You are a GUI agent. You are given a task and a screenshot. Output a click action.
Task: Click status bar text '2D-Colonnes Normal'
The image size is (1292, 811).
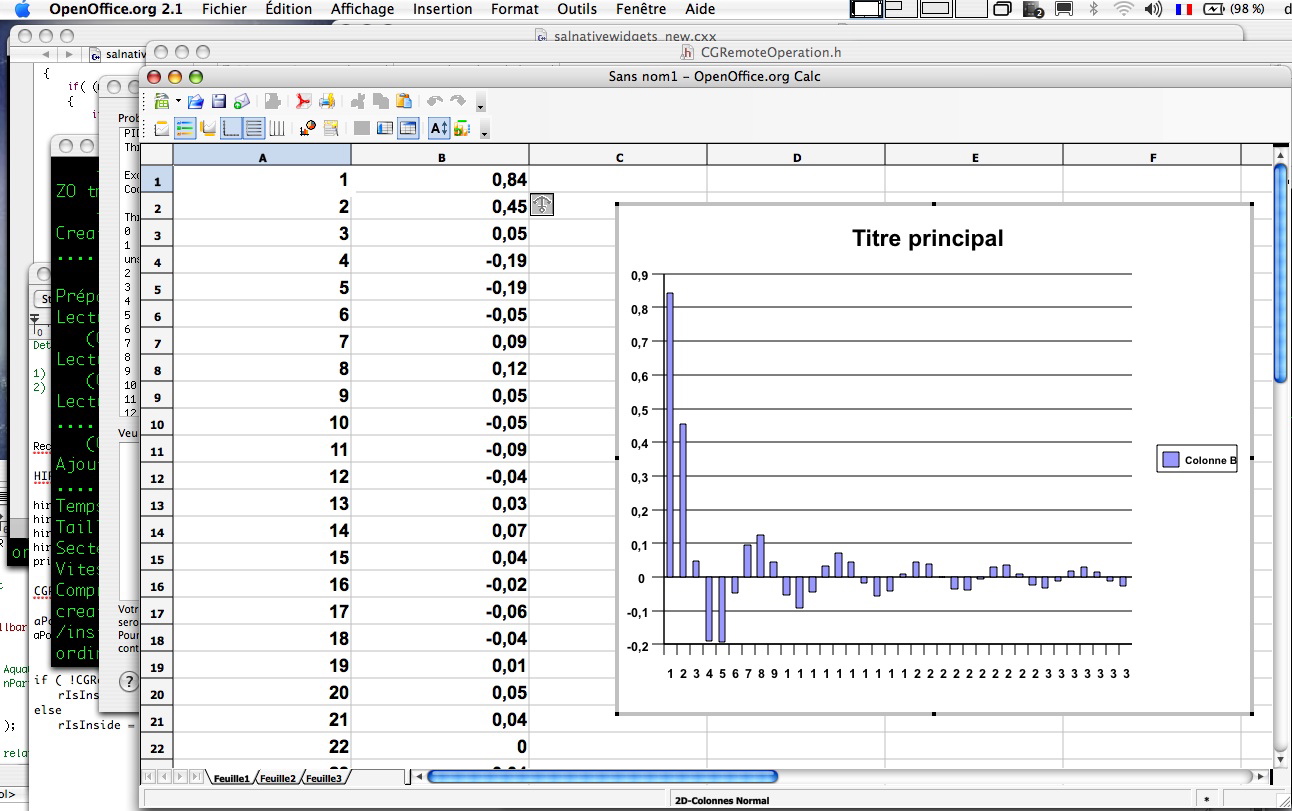(722, 800)
